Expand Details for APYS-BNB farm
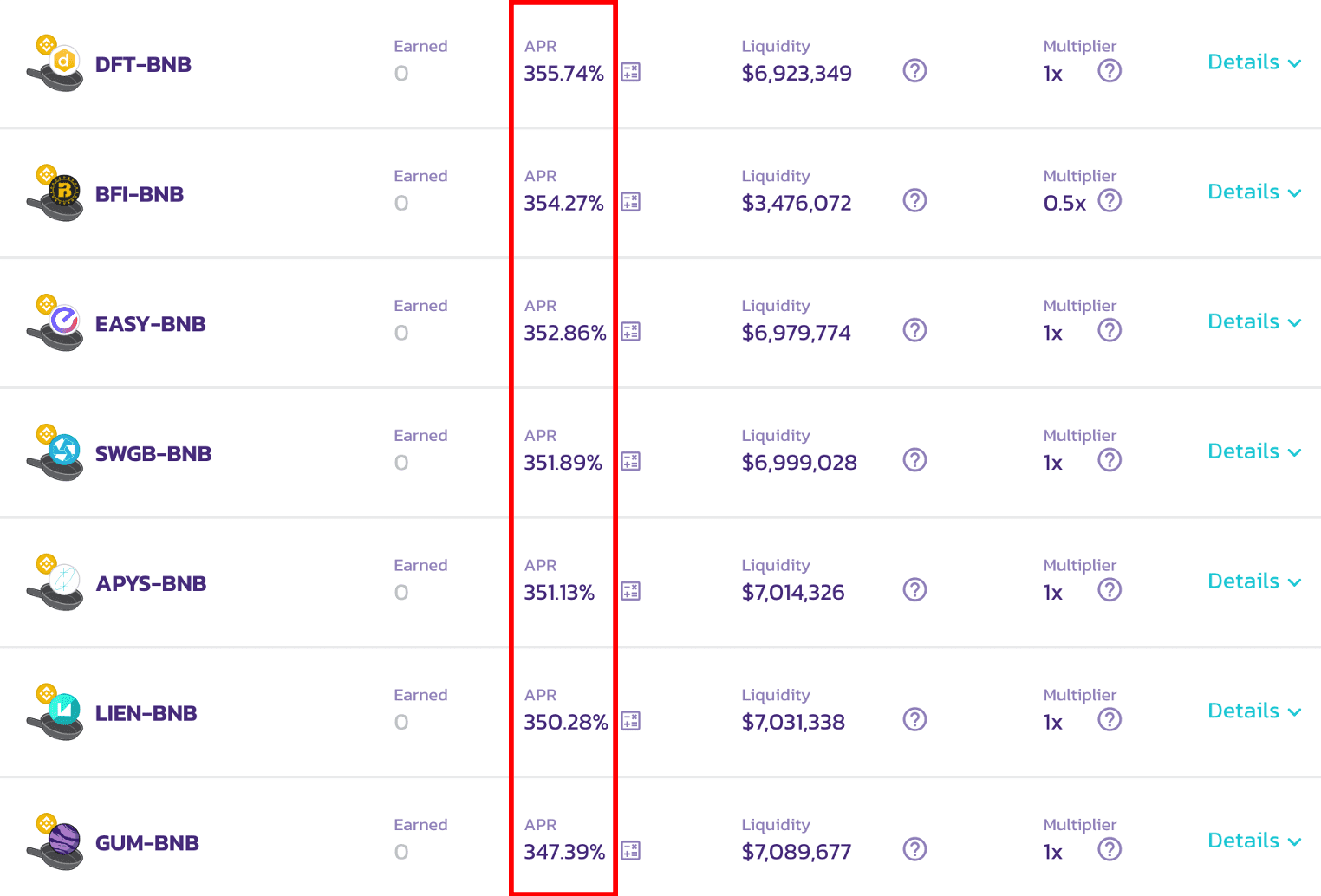The width and height of the screenshot is (1321, 896). tap(1254, 581)
